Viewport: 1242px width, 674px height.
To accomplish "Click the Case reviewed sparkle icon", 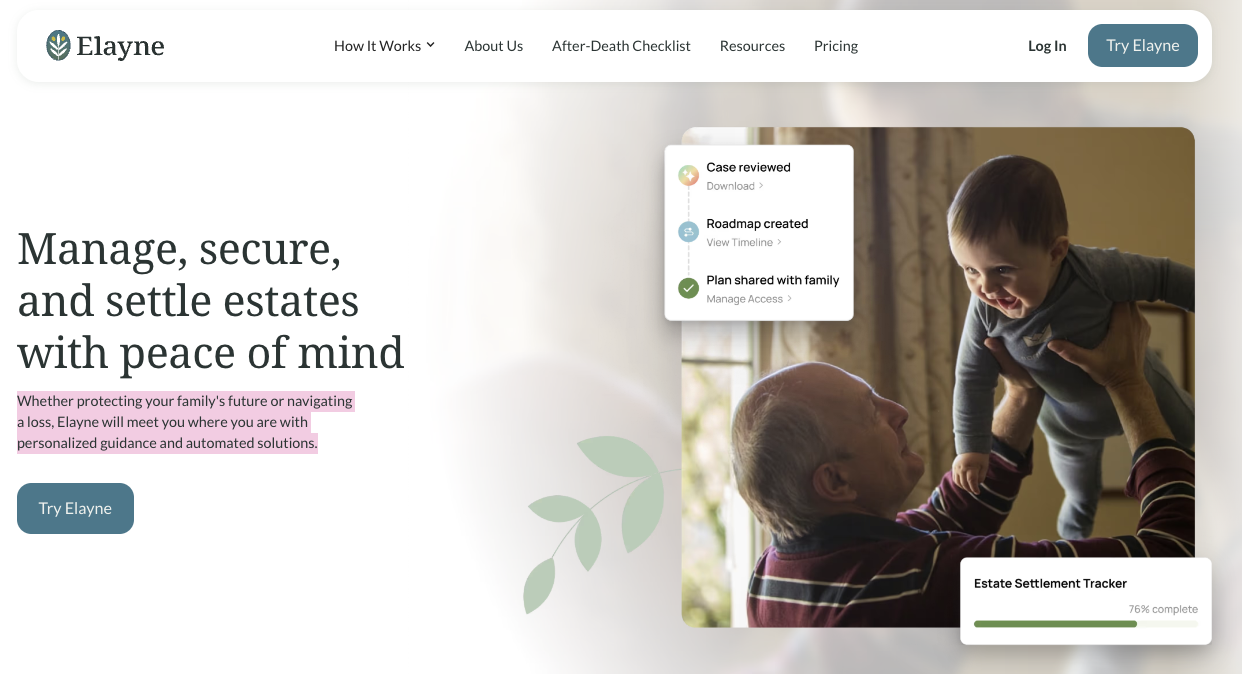I will (x=688, y=176).
